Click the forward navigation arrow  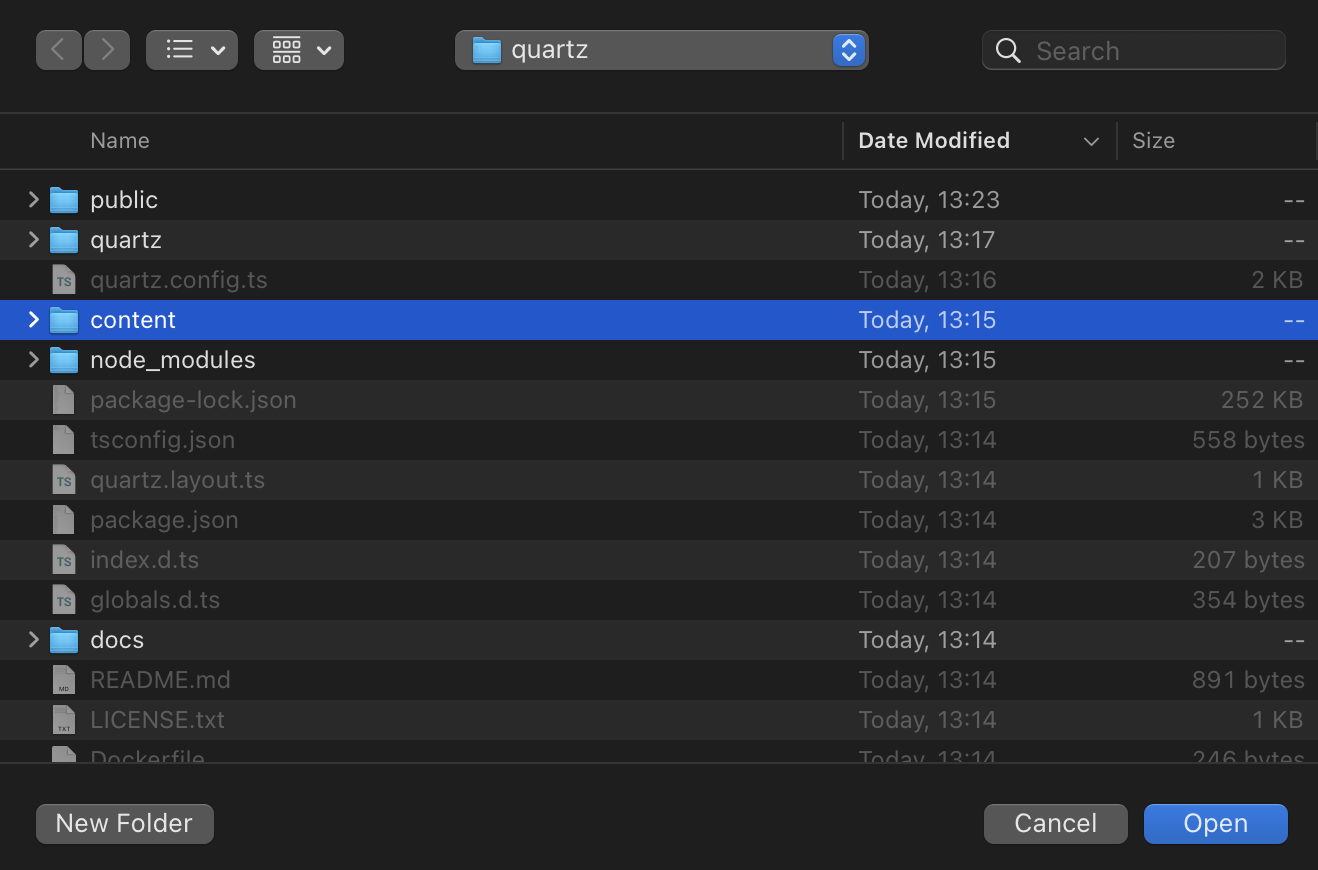[x=107, y=50]
